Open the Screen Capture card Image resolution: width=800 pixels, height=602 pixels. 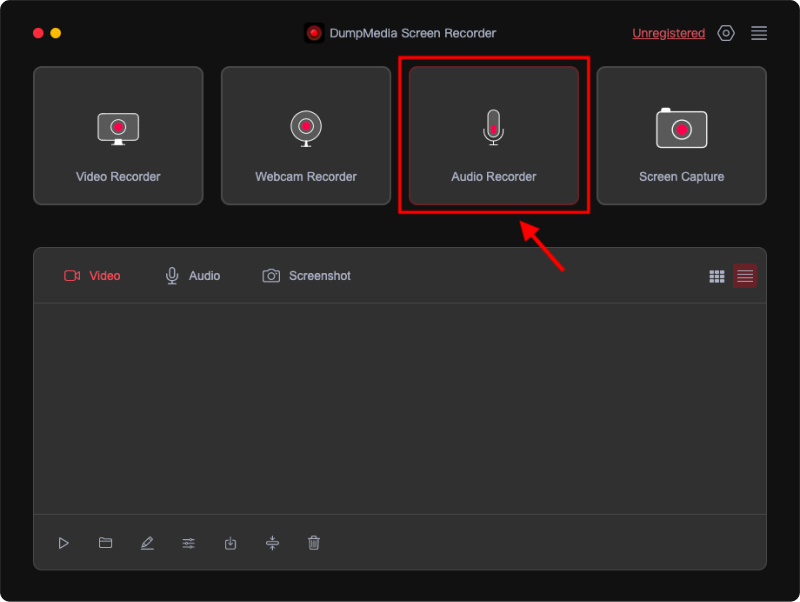pos(681,136)
